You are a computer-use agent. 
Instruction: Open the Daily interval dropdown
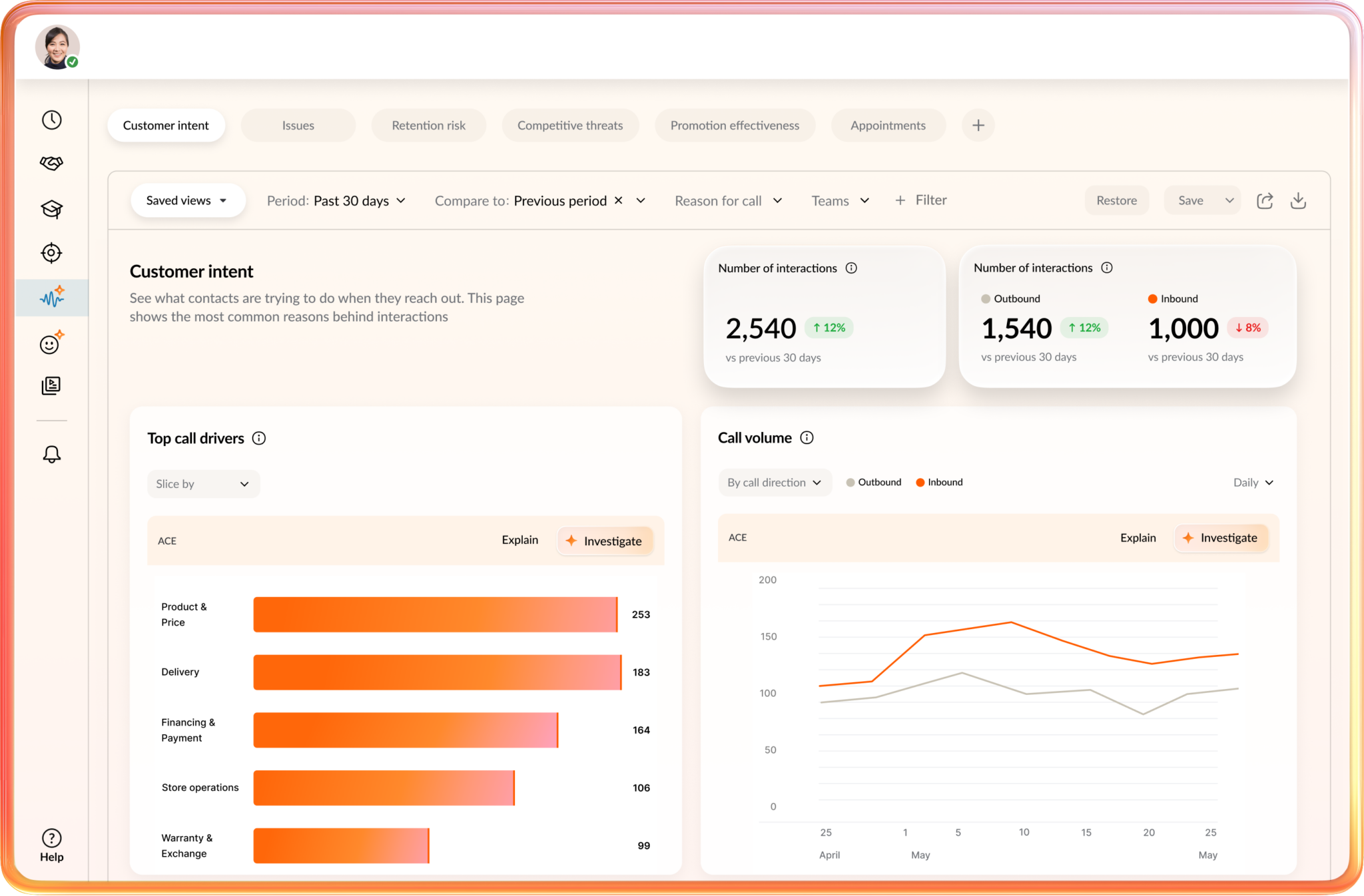1253,483
